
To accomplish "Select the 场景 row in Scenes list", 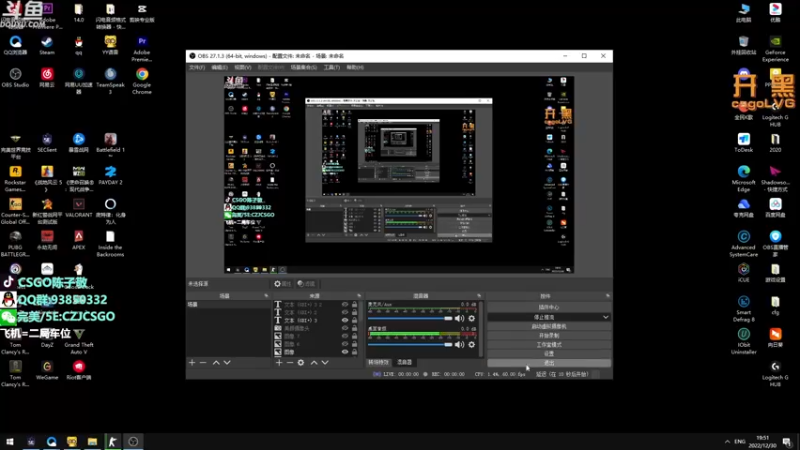I will [228, 305].
